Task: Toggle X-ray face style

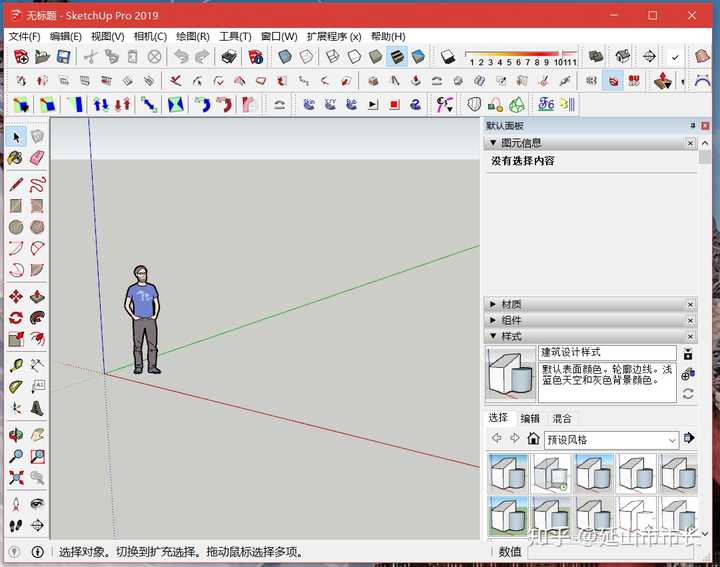Action: [285, 56]
